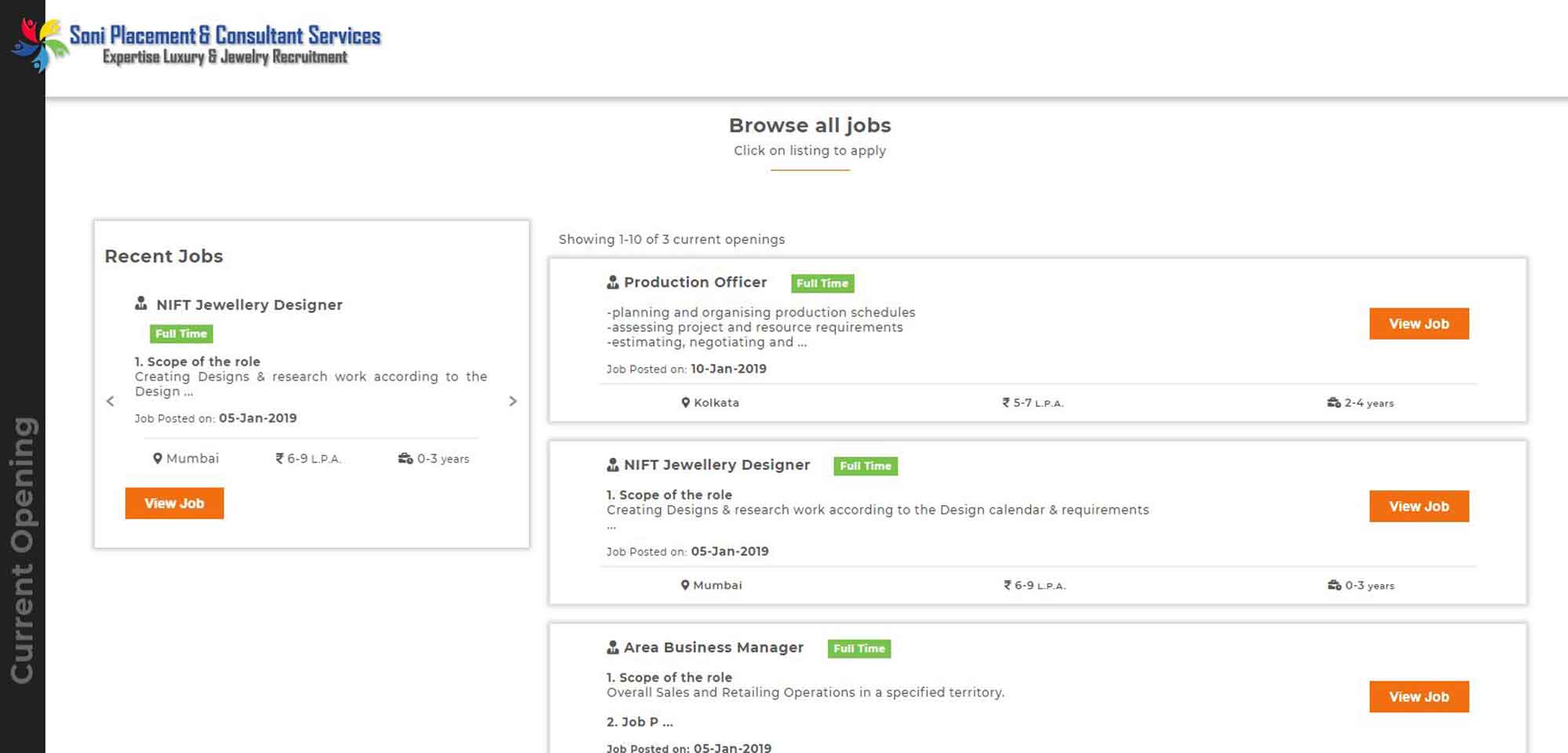Click experience icon beside 2-4 years
This screenshot has width=1568, height=753.
1334,402
